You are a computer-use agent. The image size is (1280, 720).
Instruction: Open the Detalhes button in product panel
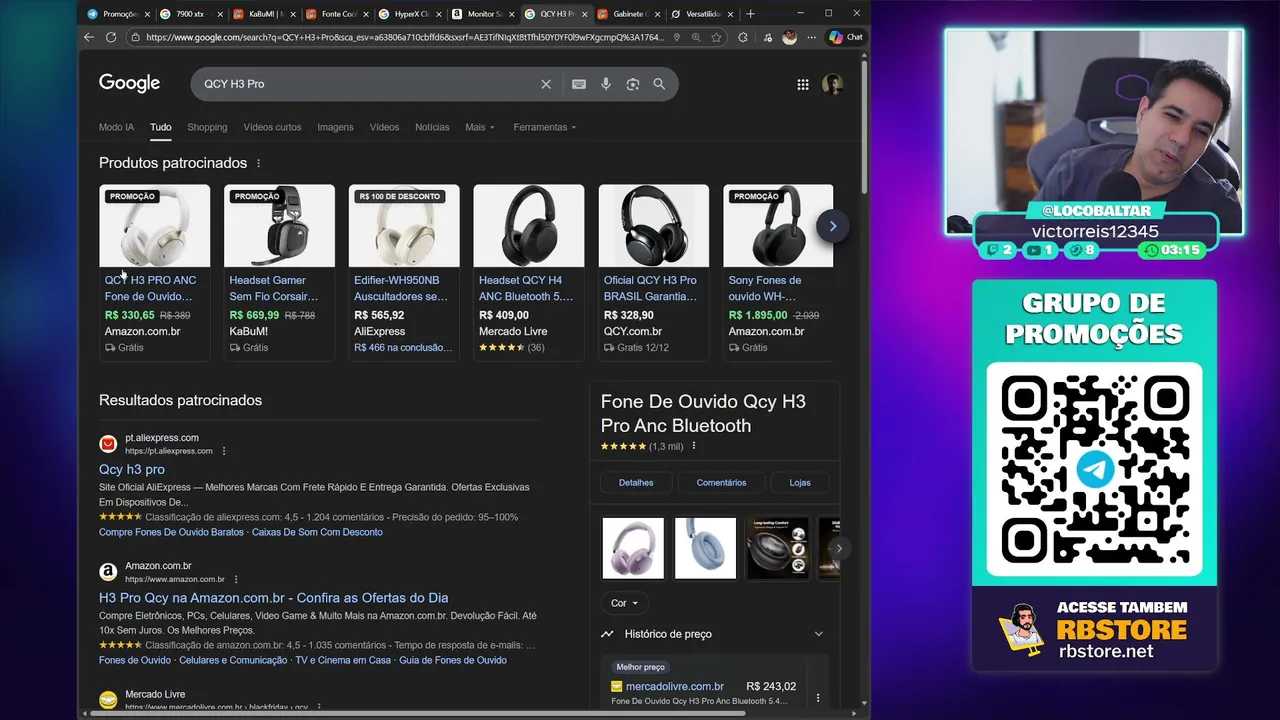636,482
